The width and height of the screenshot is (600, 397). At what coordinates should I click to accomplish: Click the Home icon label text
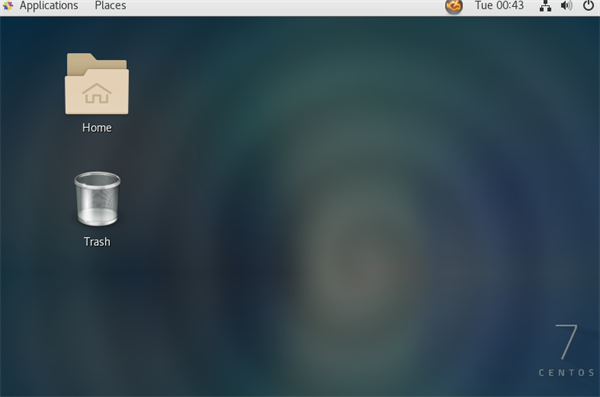(x=97, y=127)
